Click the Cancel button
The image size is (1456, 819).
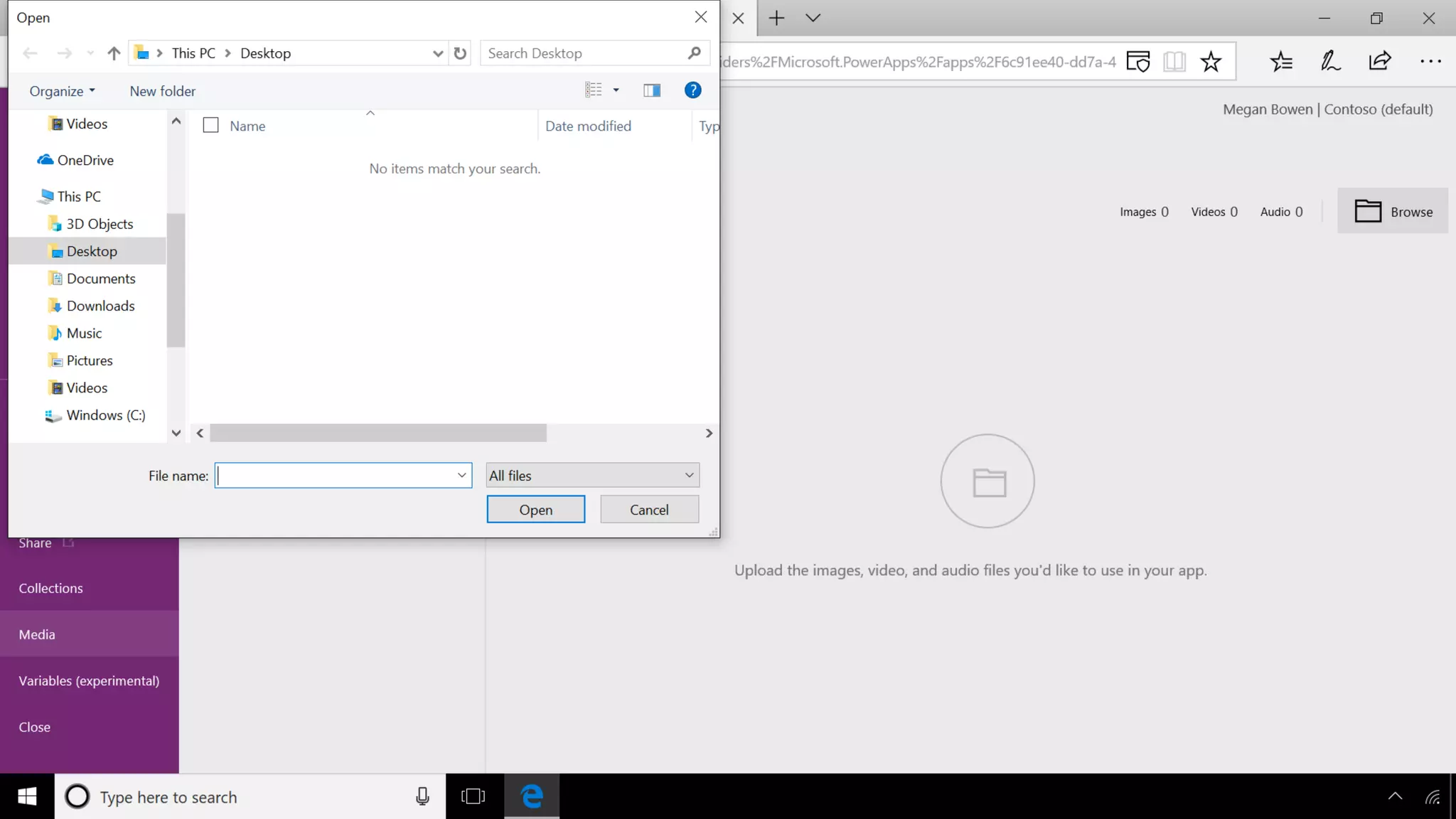(649, 510)
